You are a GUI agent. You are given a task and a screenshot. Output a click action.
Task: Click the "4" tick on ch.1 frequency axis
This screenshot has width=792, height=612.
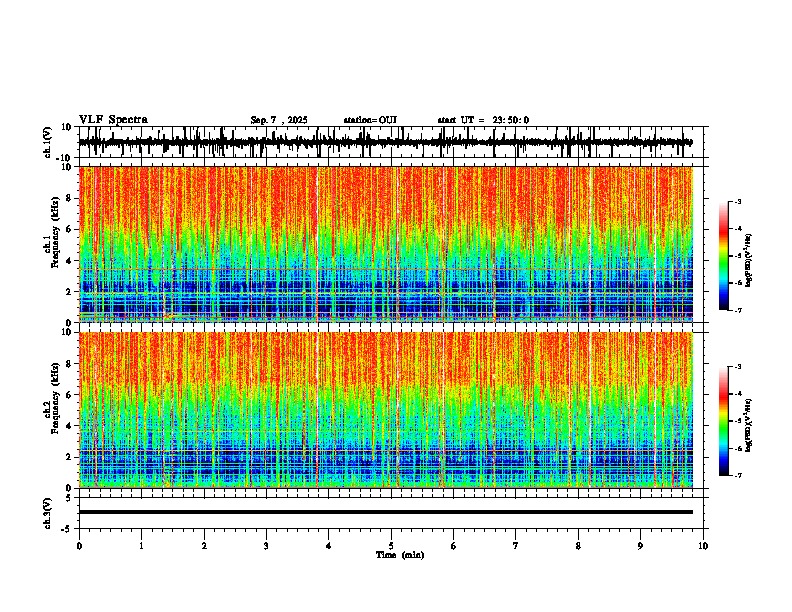70,261
